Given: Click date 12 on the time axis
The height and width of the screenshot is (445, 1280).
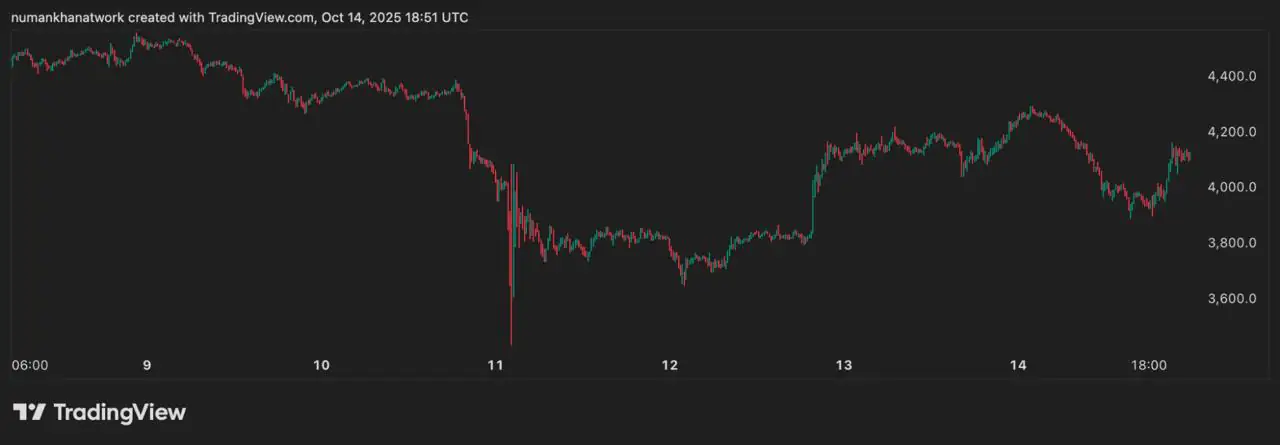Looking at the screenshot, I should click(670, 366).
